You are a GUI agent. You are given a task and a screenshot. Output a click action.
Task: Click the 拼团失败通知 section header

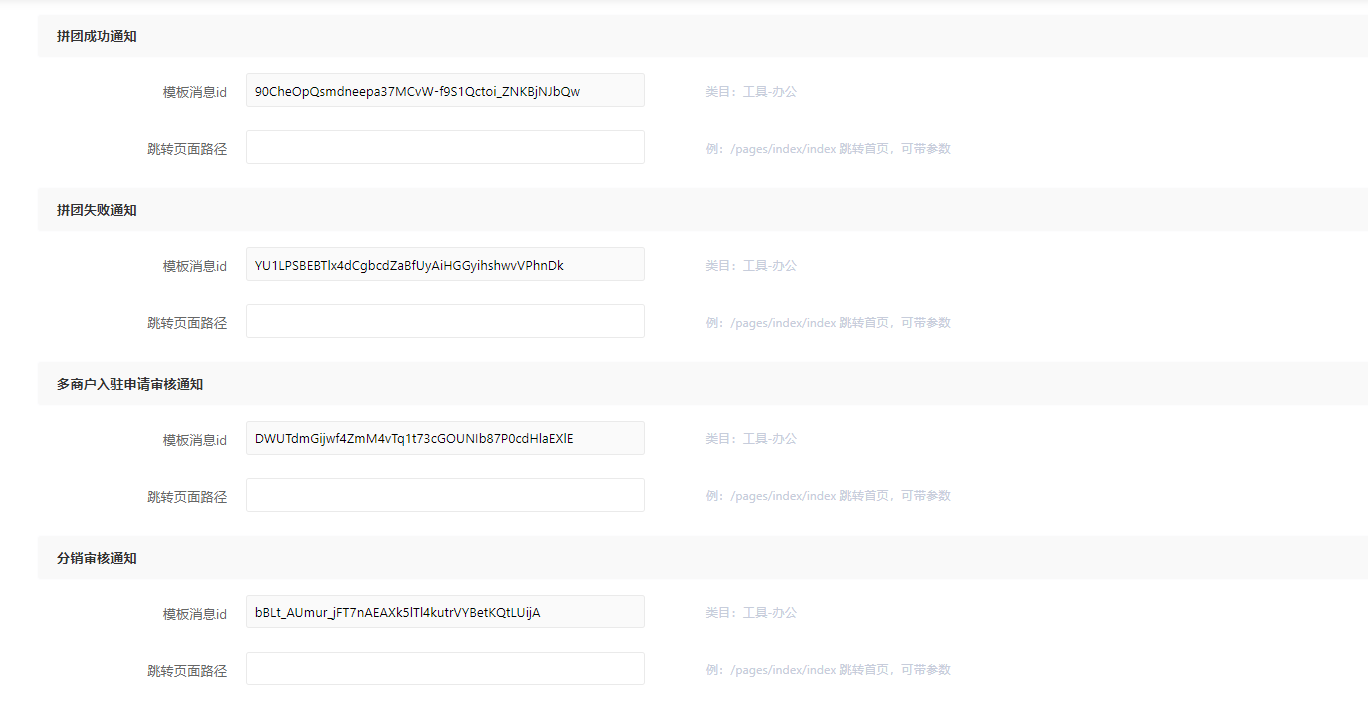click(x=97, y=210)
